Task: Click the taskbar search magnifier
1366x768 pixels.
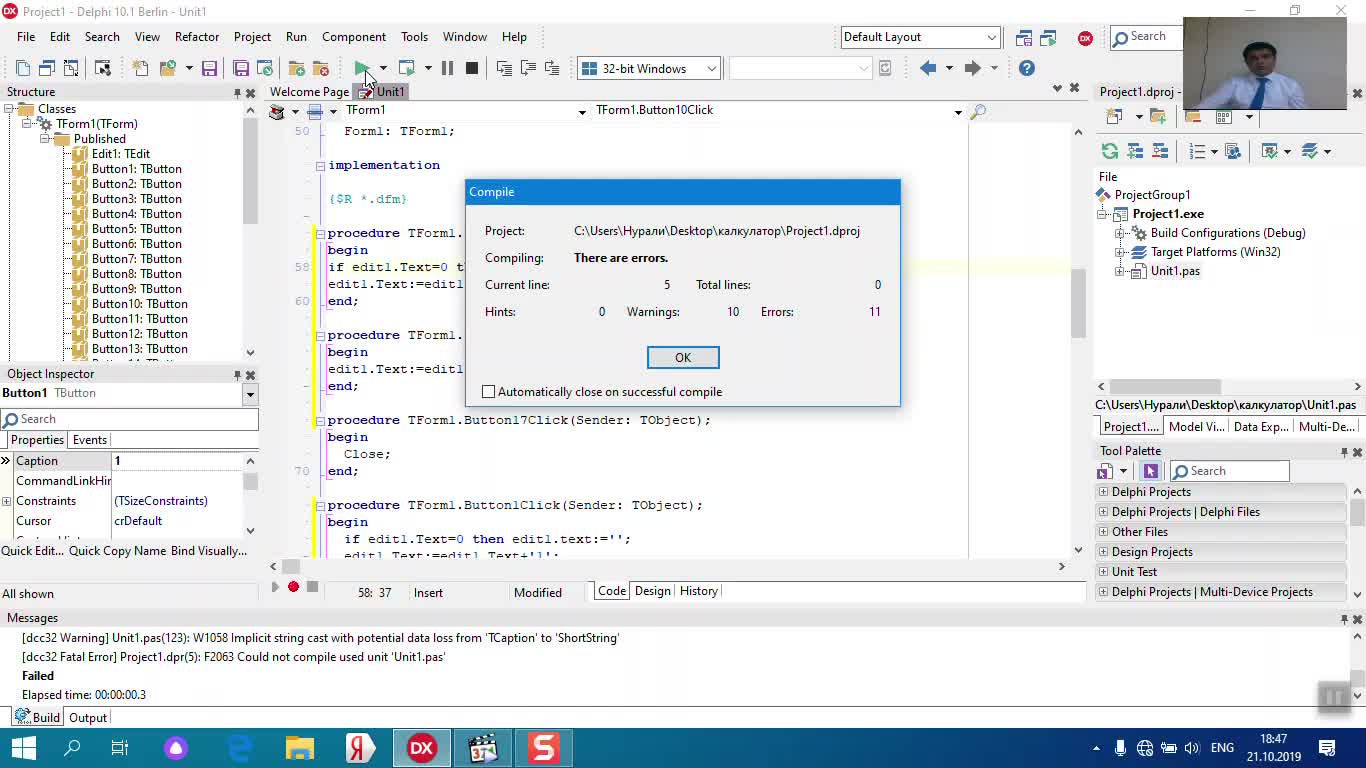Action: [72, 748]
